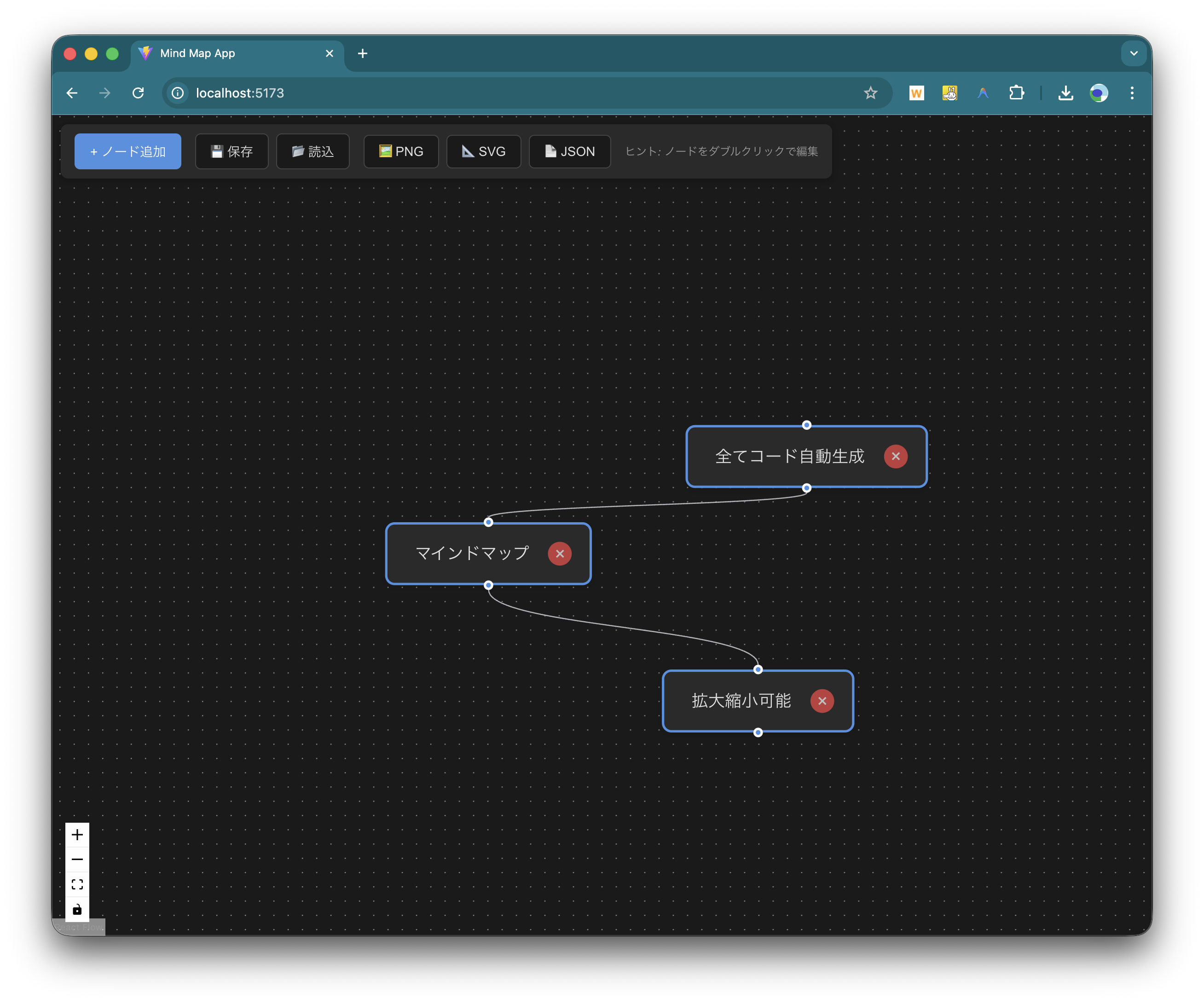Open the browser extensions puzzle icon

pos(1017,93)
